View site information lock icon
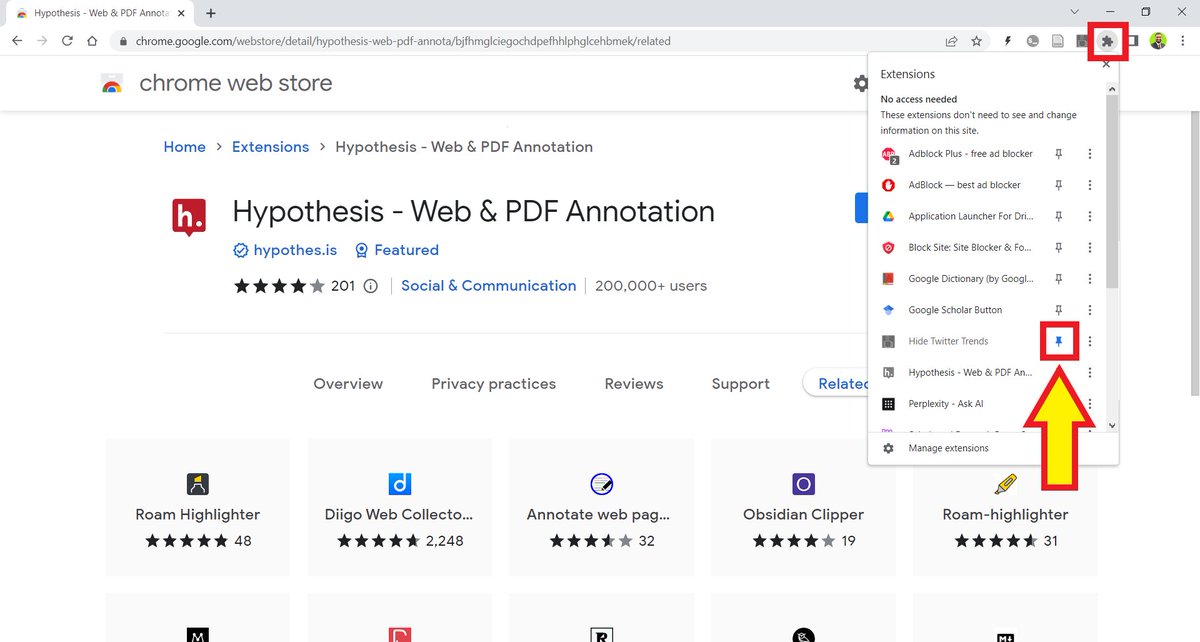 tap(123, 41)
